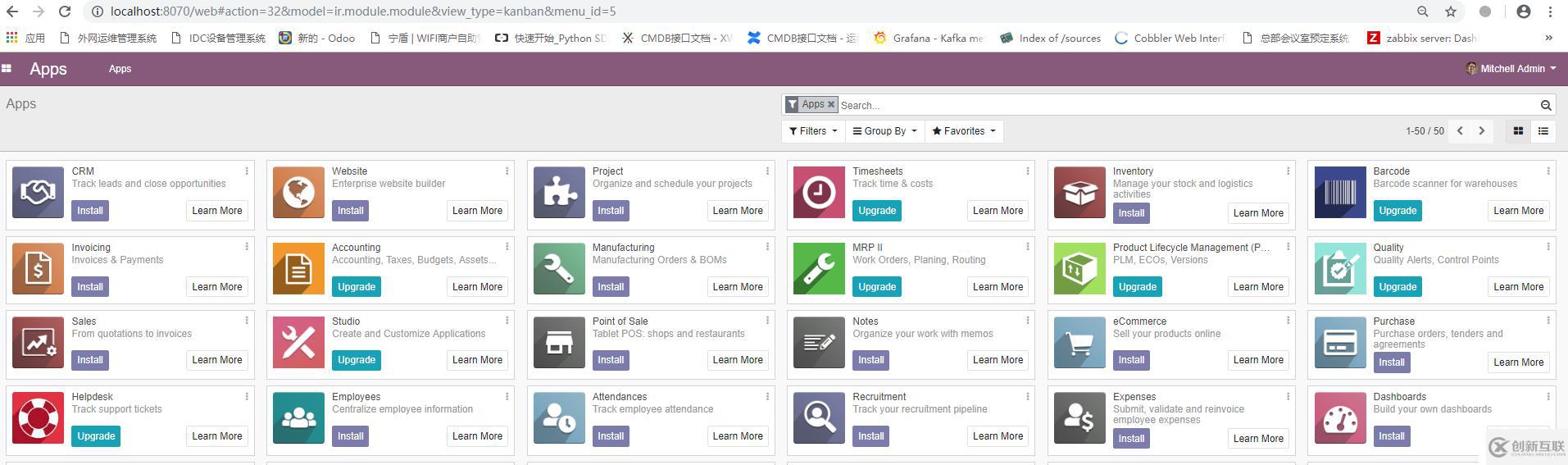Click the Timesheets clock icon

[x=819, y=193]
